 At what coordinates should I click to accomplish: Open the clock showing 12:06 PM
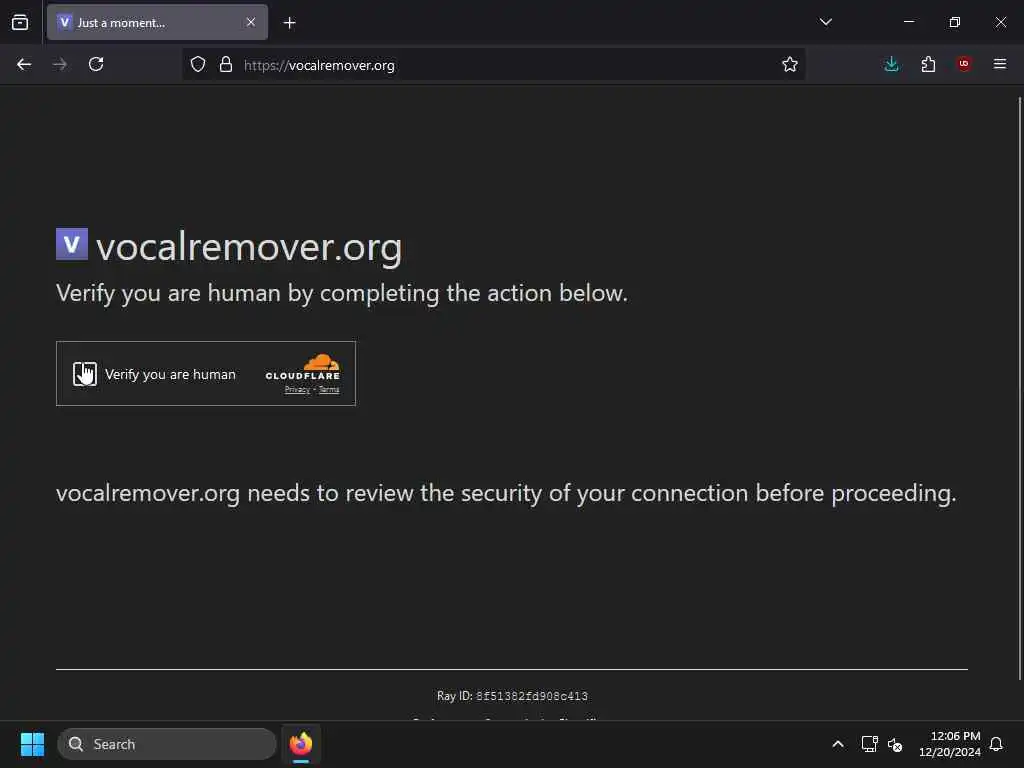pos(950,744)
